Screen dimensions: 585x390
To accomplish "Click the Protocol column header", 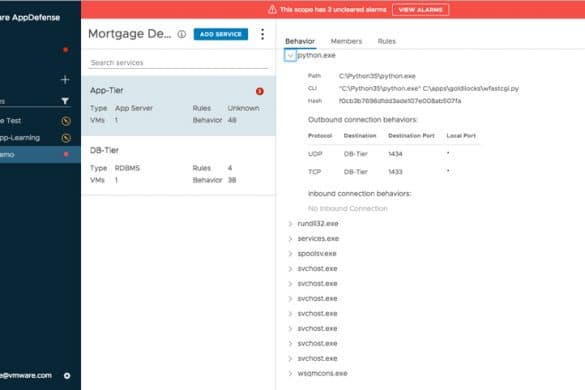I will pyautogui.click(x=320, y=136).
